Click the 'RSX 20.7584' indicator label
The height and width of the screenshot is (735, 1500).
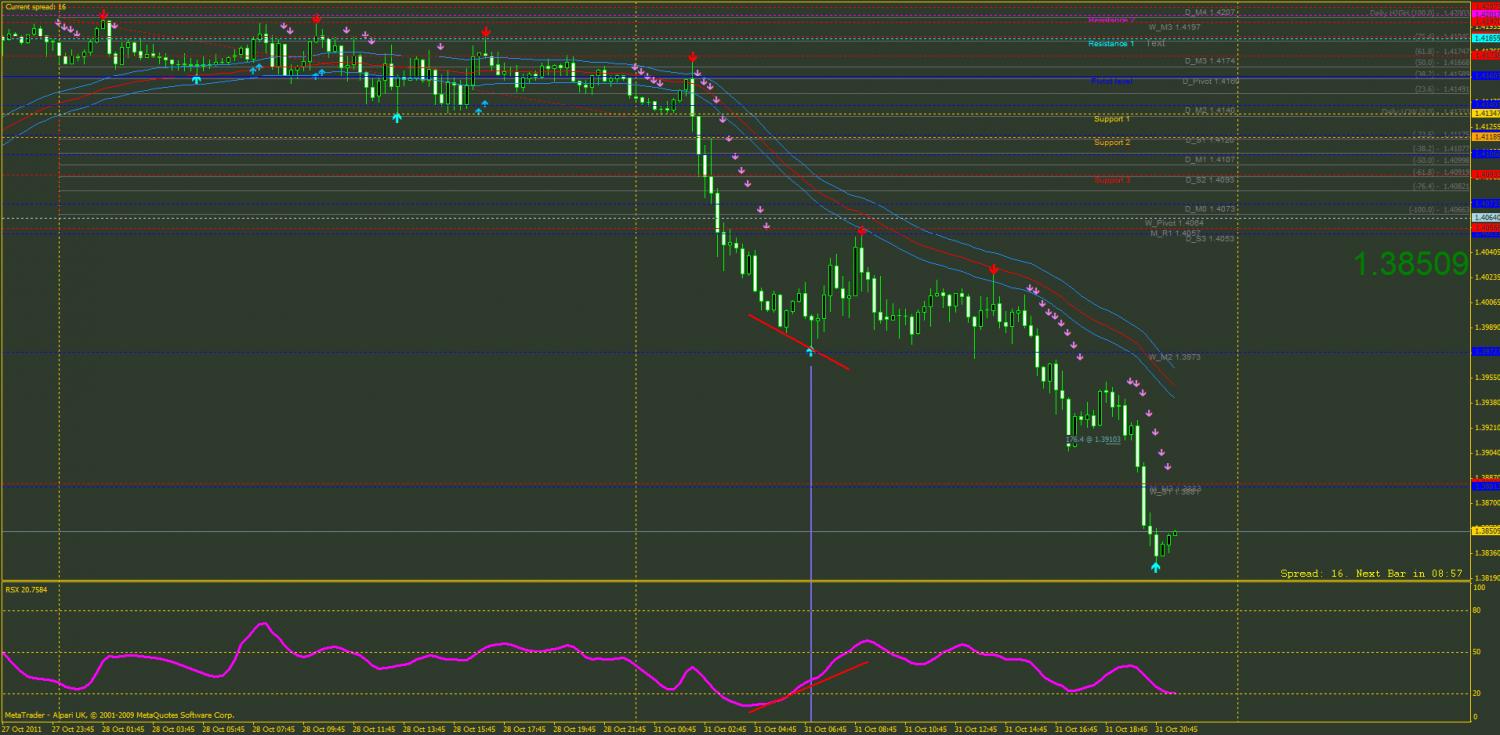pos(26,589)
